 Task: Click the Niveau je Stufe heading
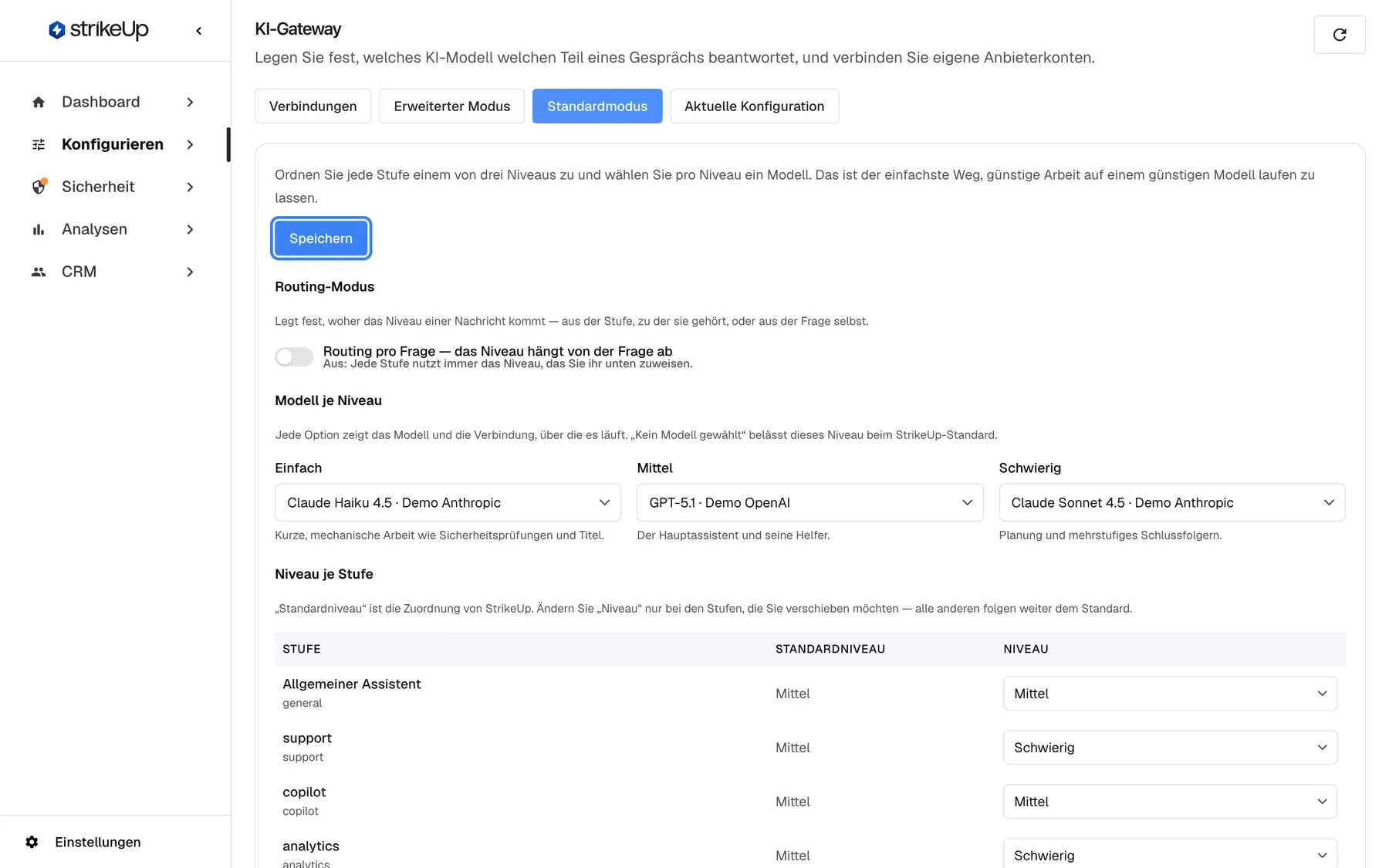click(324, 574)
